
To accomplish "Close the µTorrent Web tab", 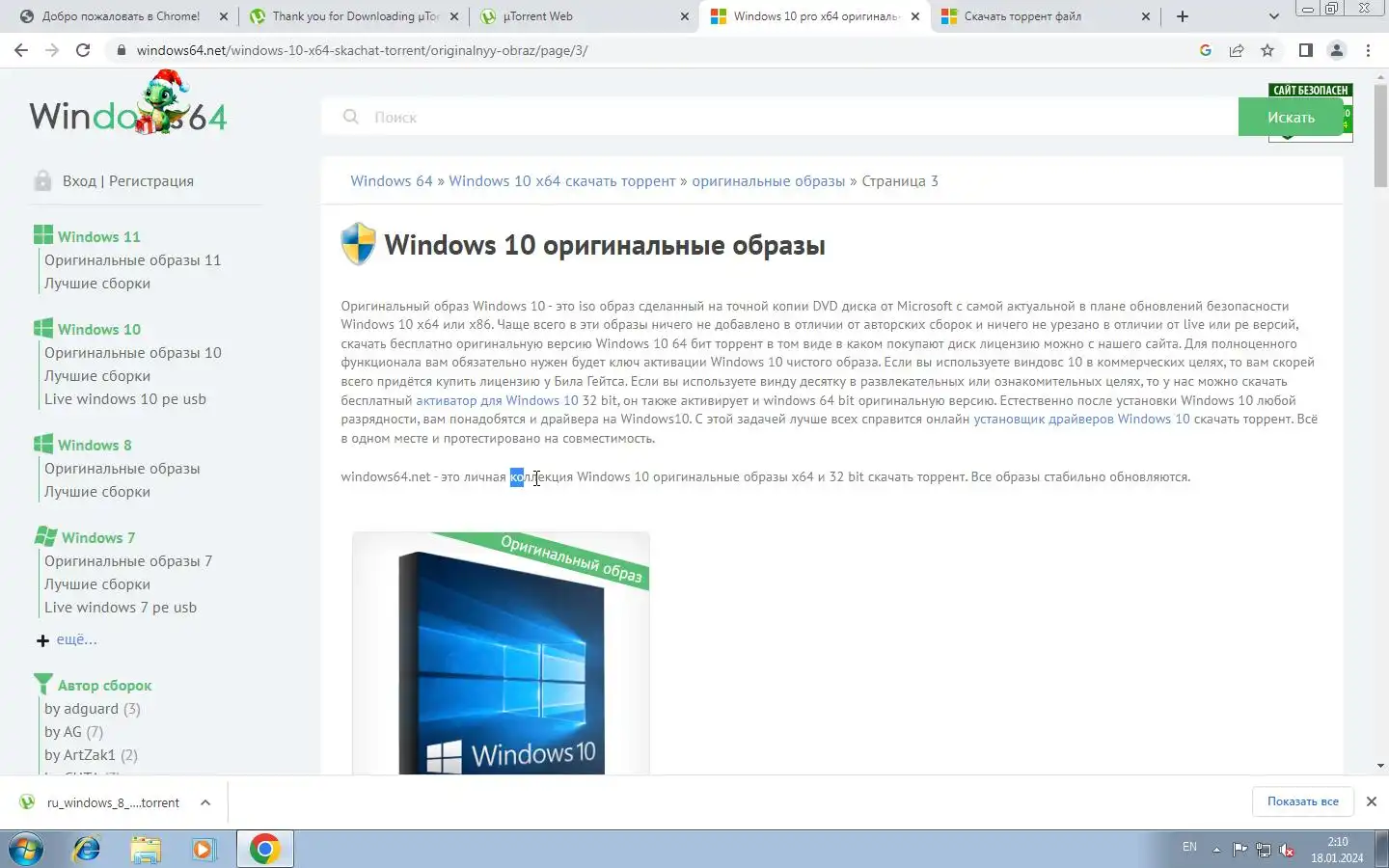I will pos(684,16).
